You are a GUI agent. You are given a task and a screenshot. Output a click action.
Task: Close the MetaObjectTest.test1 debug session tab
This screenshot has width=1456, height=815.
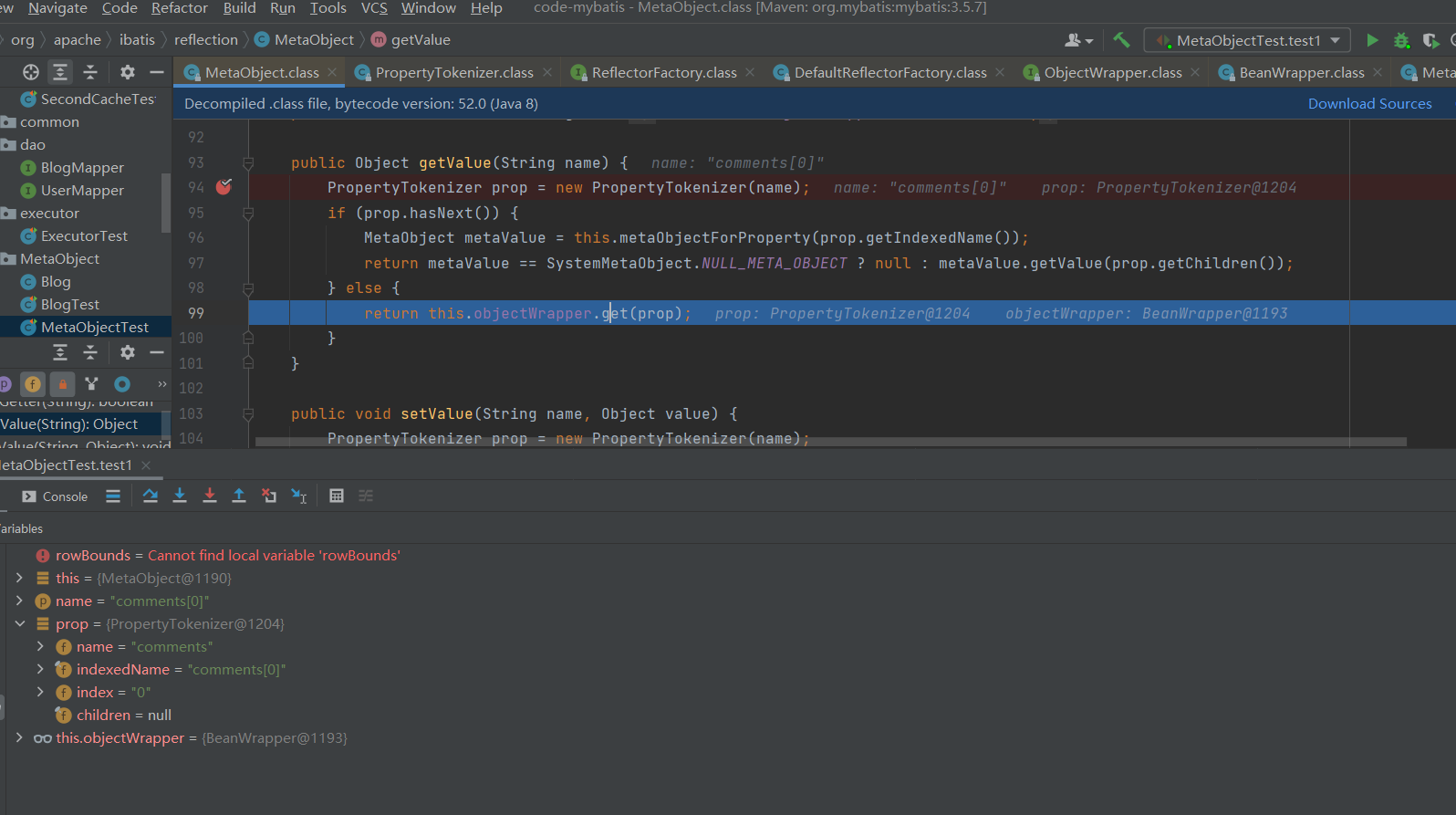146,465
